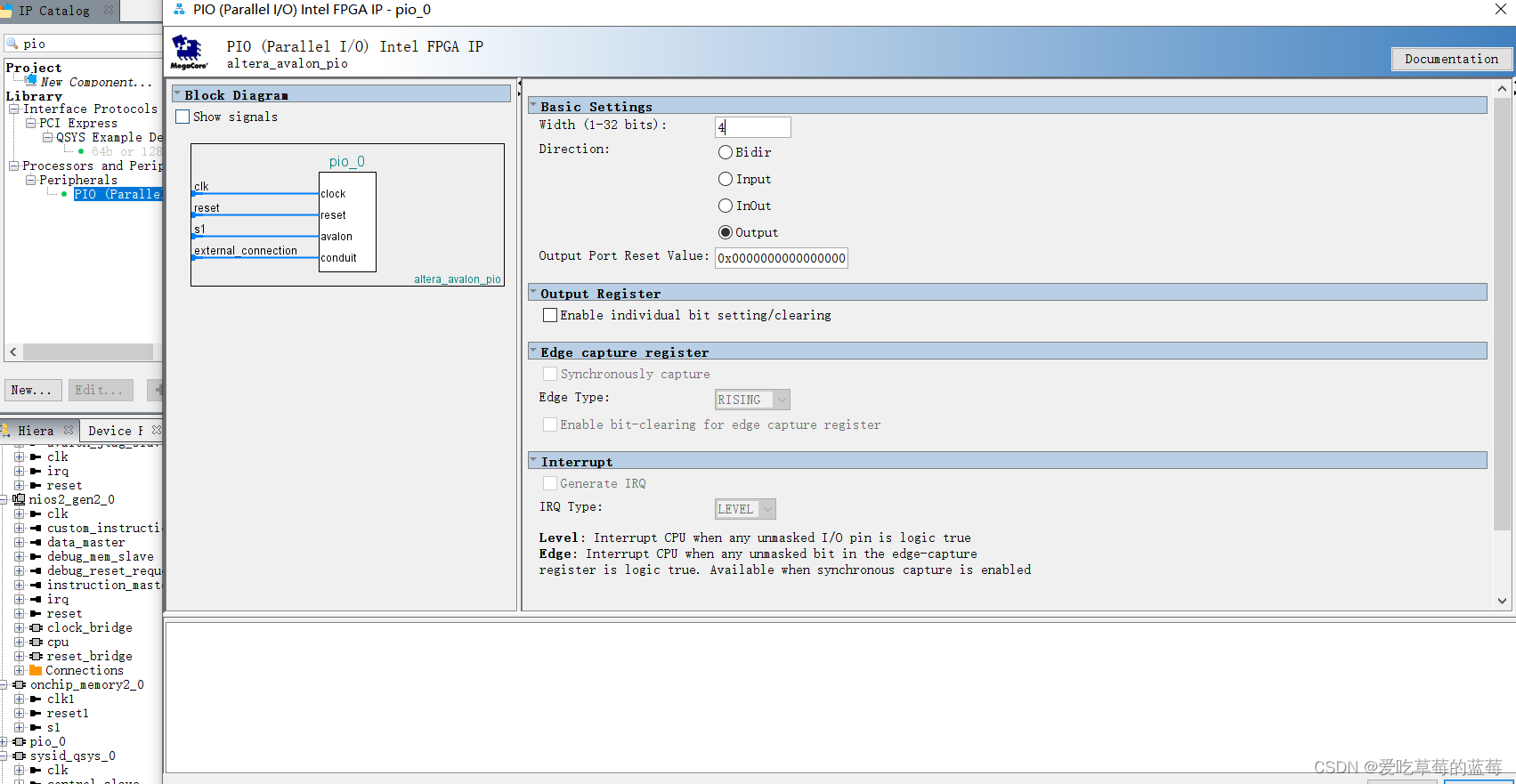Collapse the Edge capture register section
Screen dimensions: 1516x784
(x=533, y=352)
